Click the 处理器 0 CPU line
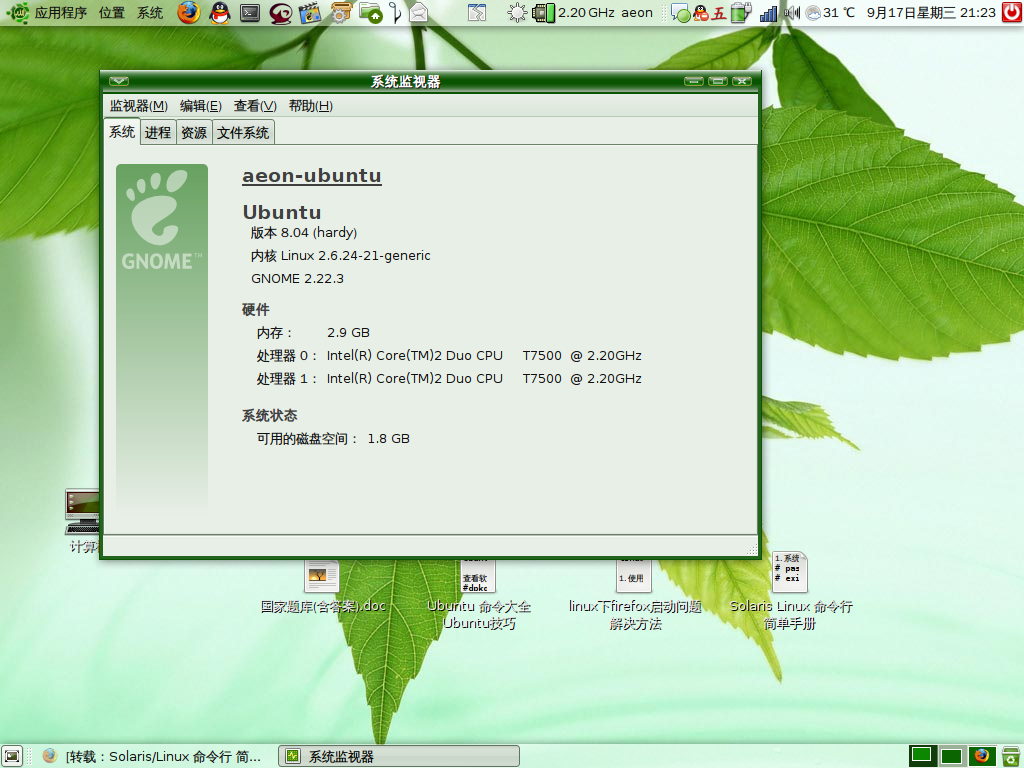 click(x=449, y=355)
